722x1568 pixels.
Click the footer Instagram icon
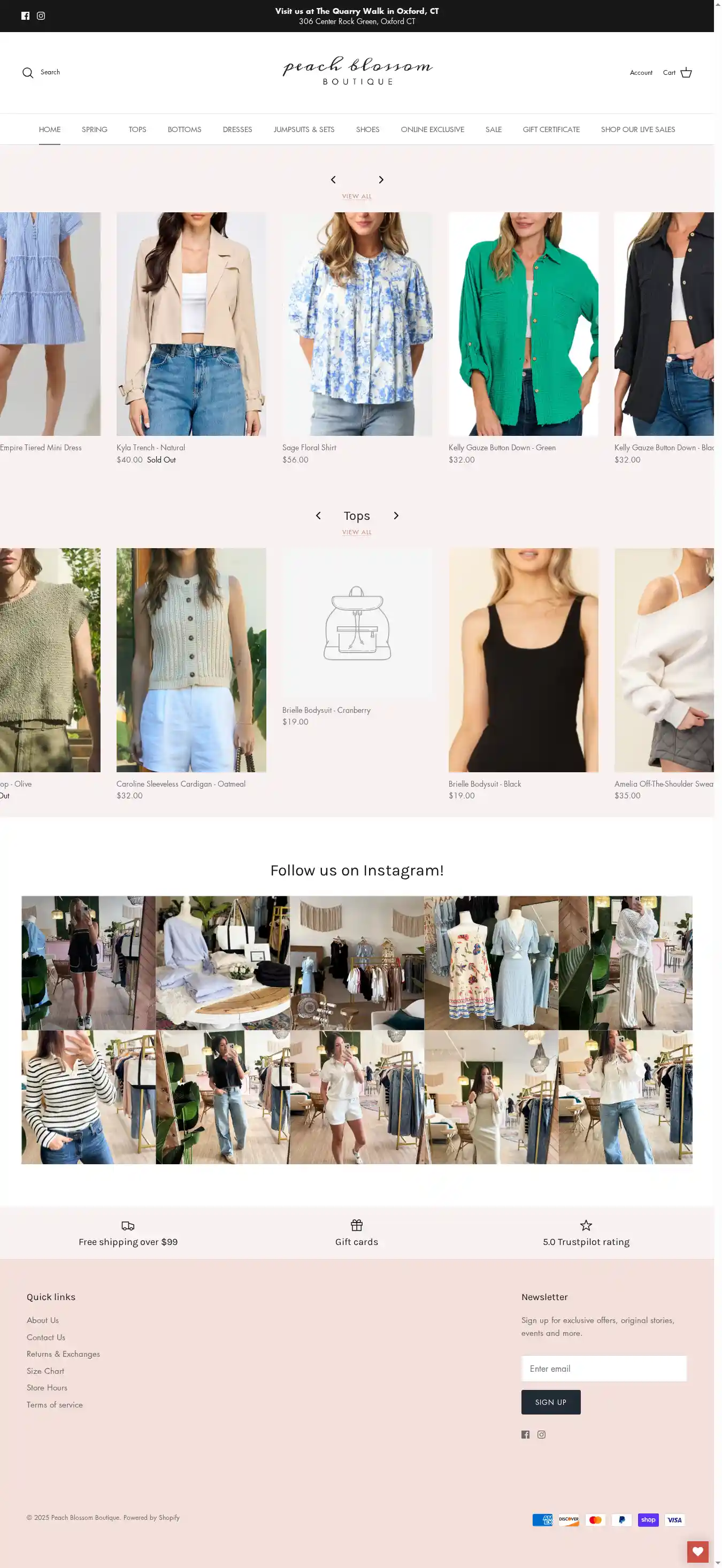coord(541,1434)
